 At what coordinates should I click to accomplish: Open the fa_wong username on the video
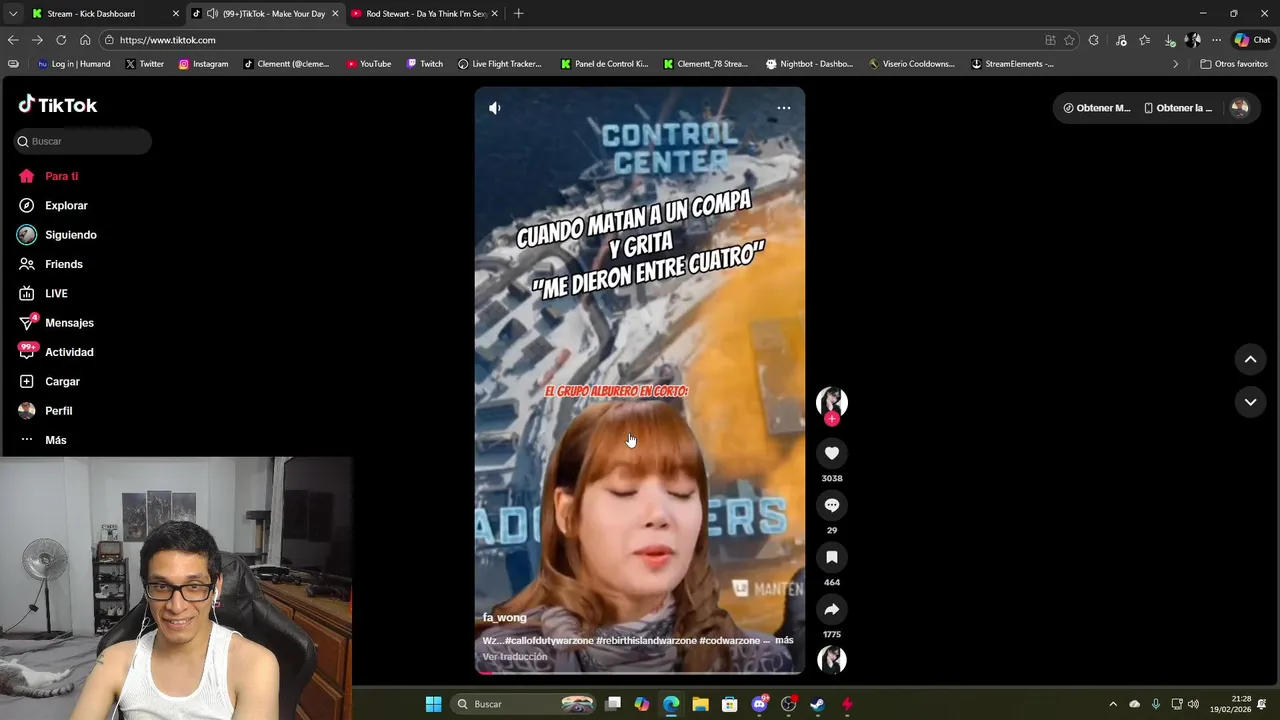point(505,618)
